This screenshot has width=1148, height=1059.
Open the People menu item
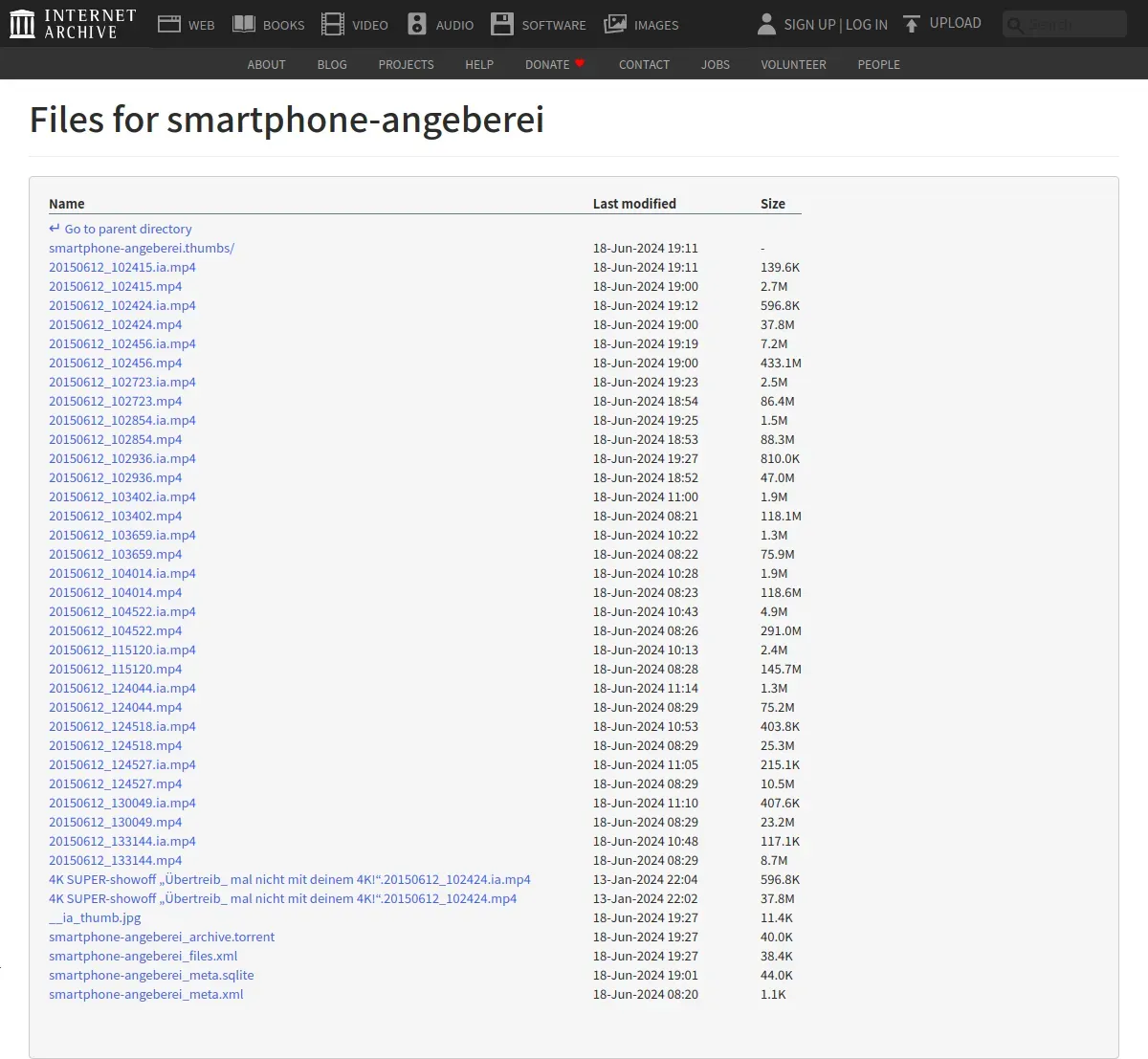[x=878, y=64]
